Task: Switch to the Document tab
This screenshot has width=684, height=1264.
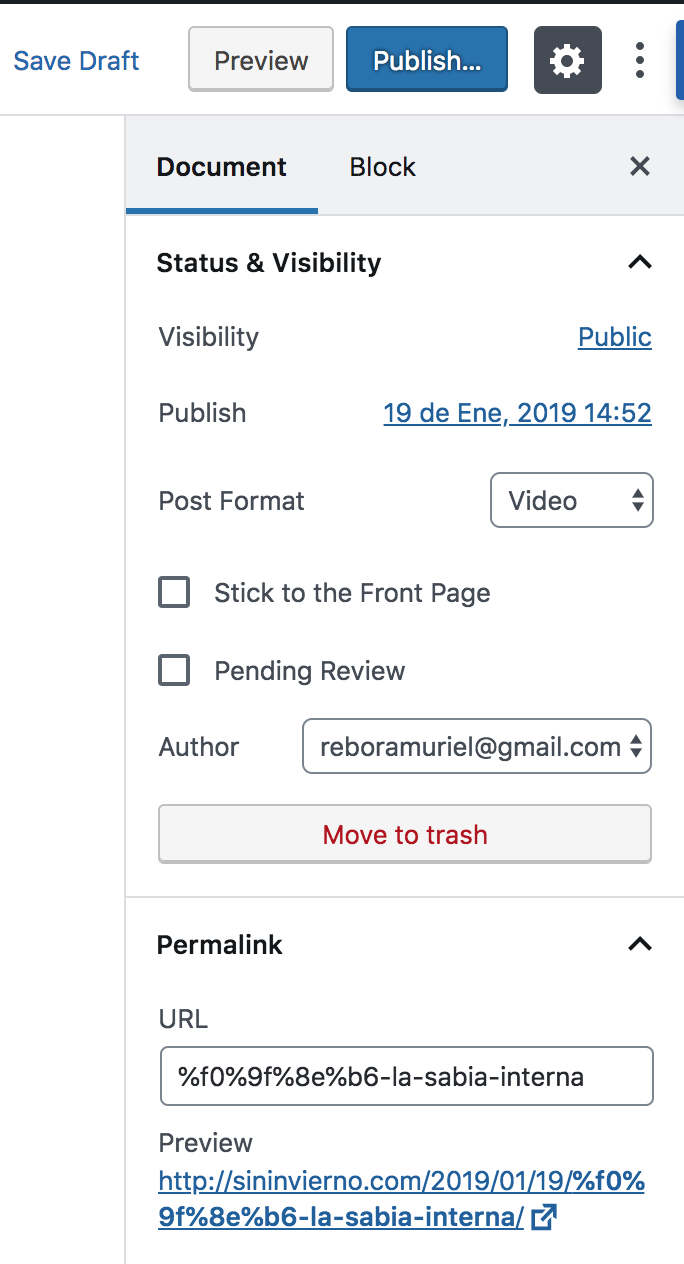Action: [x=222, y=167]
